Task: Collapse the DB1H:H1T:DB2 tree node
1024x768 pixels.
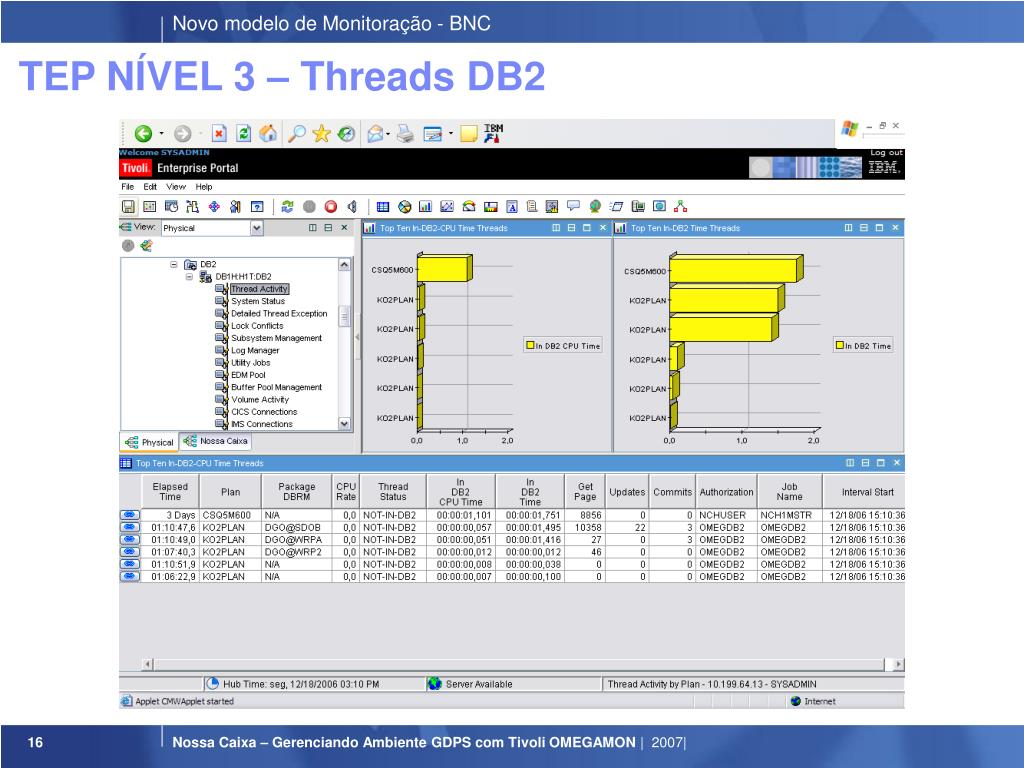Action: point(189,277)
